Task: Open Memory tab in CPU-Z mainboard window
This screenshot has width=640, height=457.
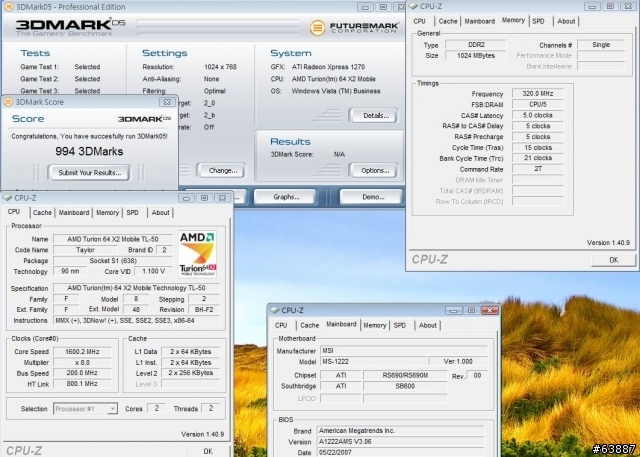Action: click(375, 325)
